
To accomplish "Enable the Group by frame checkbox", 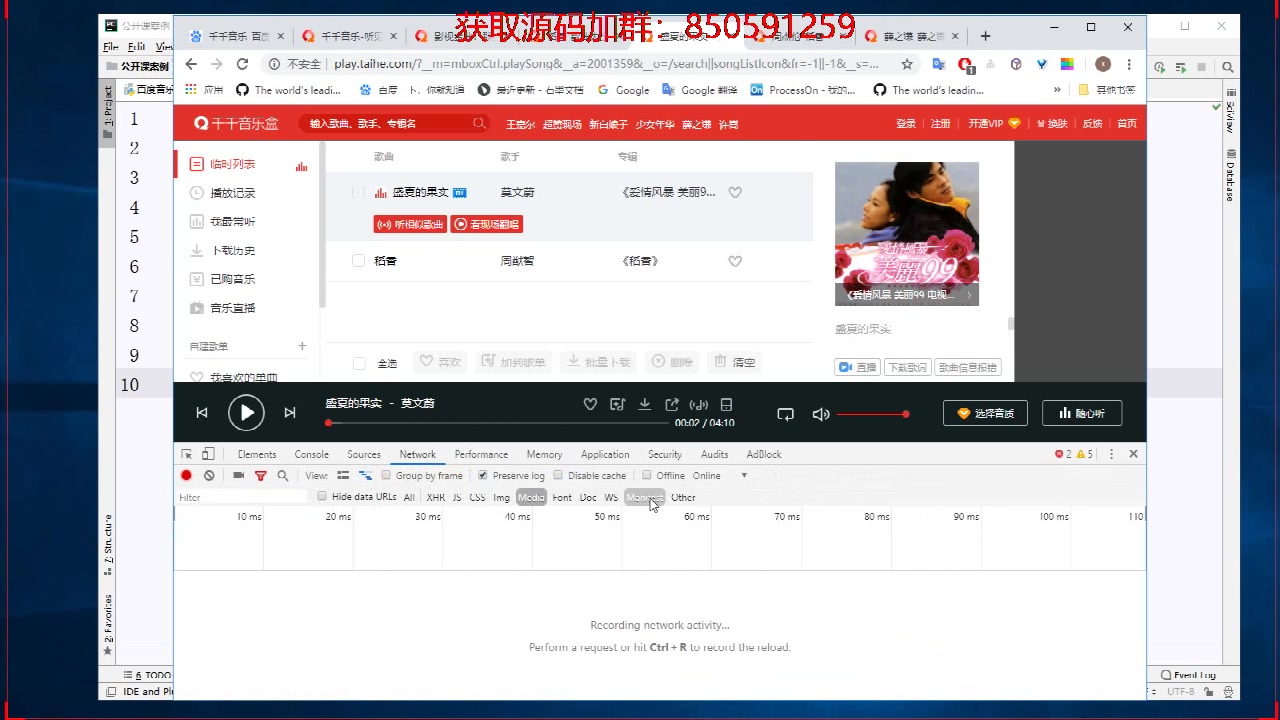I will coord(385,475).
